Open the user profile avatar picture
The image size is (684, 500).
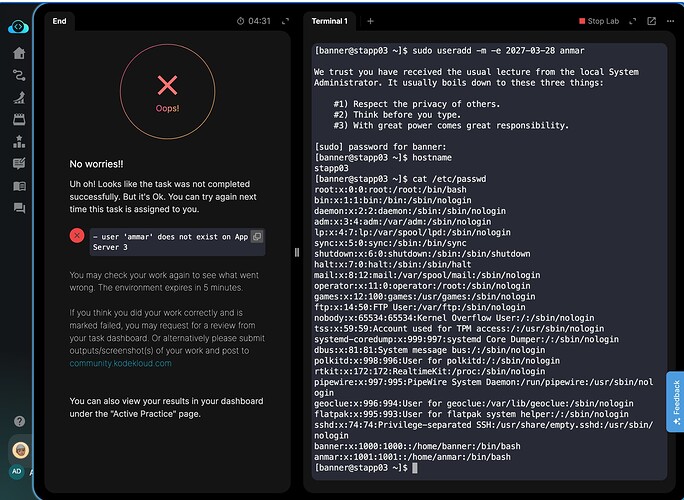coord(20,450)
